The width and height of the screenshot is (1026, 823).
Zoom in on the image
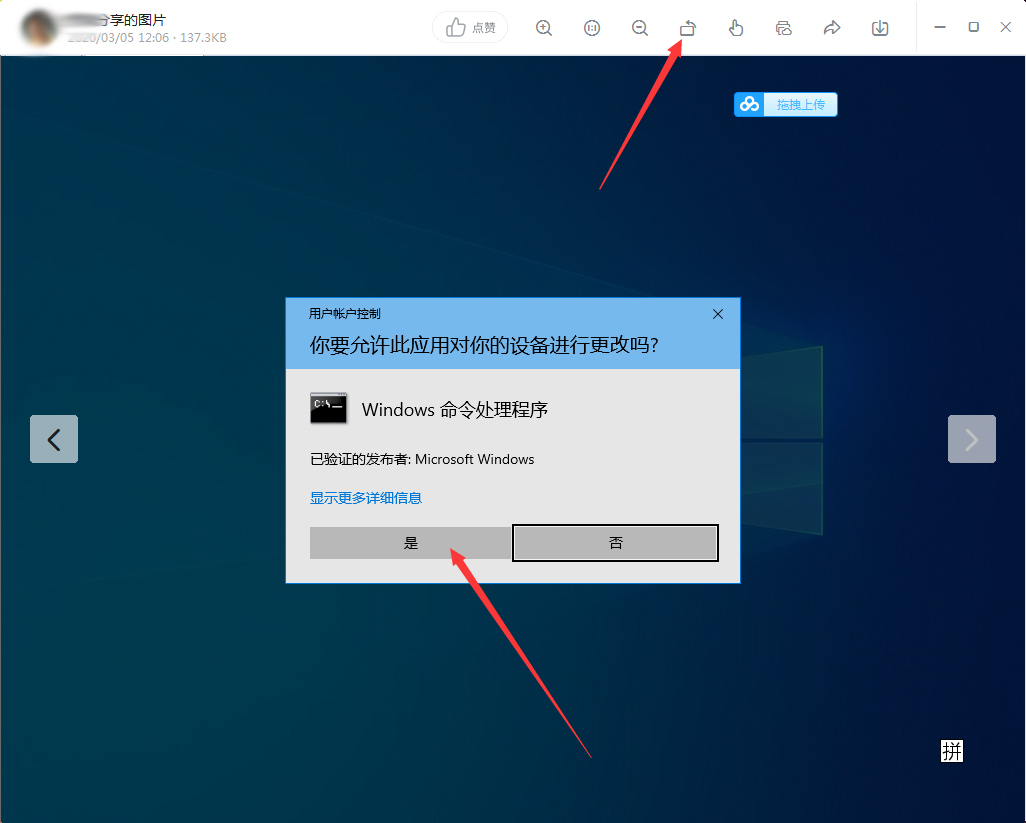(544, 28)
